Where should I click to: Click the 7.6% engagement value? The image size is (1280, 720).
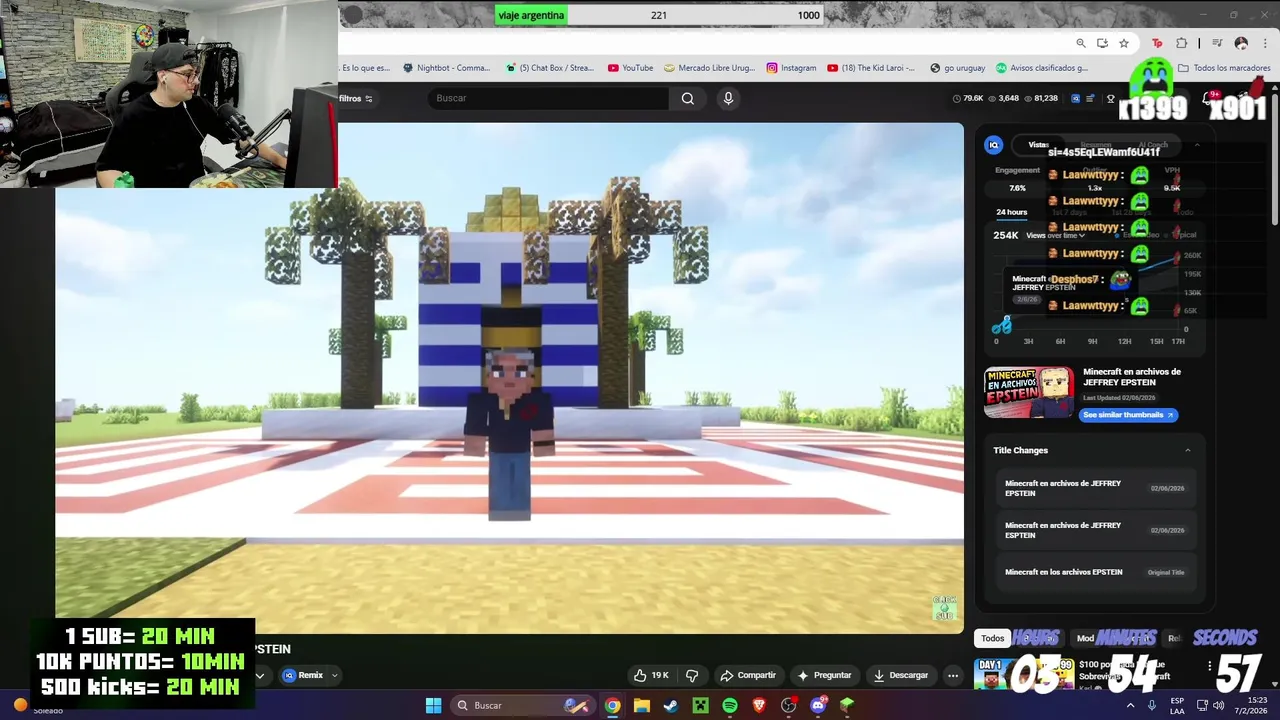click(1017, 188)
